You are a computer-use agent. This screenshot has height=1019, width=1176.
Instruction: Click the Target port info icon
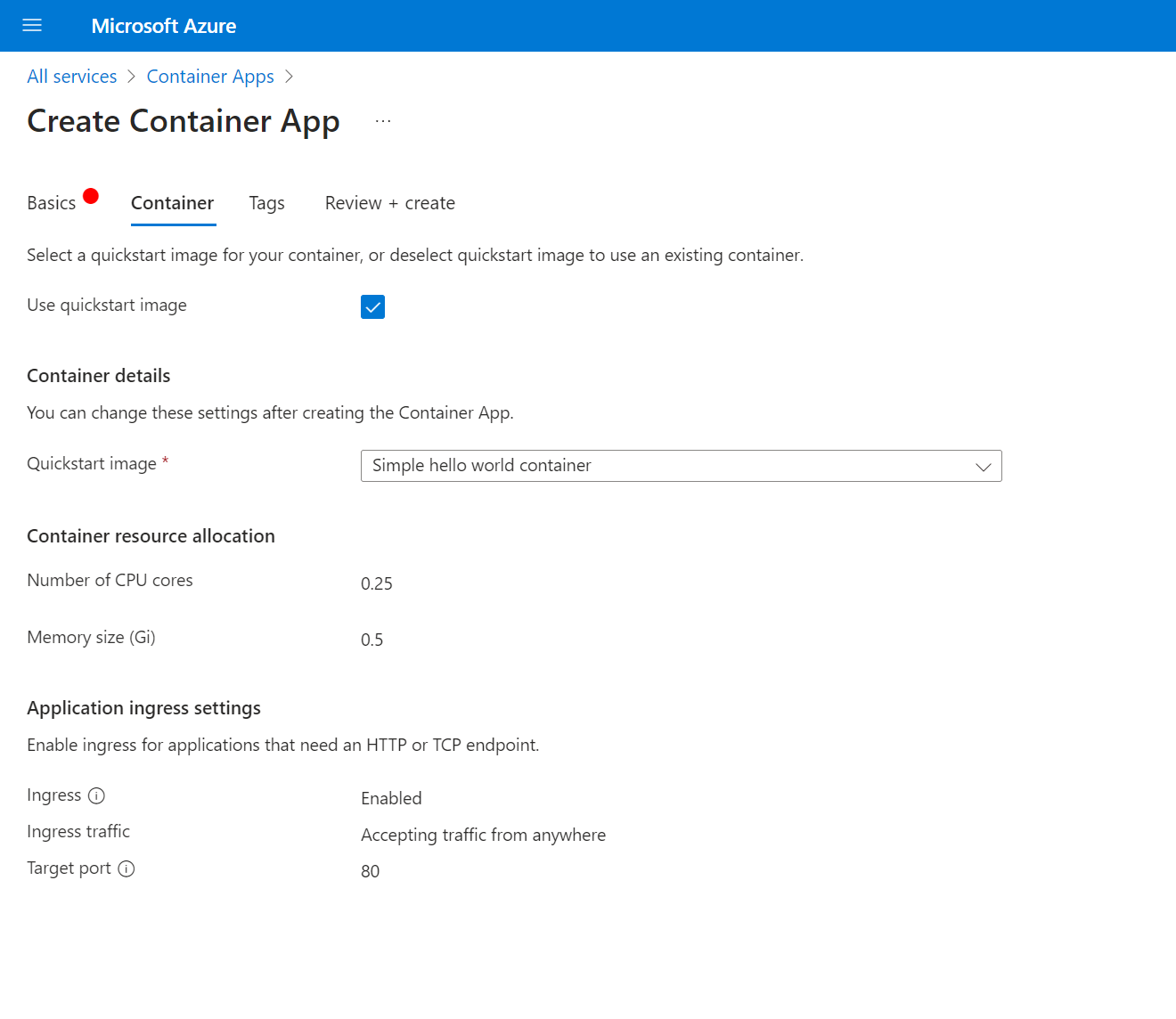click(x=127, y=868)
